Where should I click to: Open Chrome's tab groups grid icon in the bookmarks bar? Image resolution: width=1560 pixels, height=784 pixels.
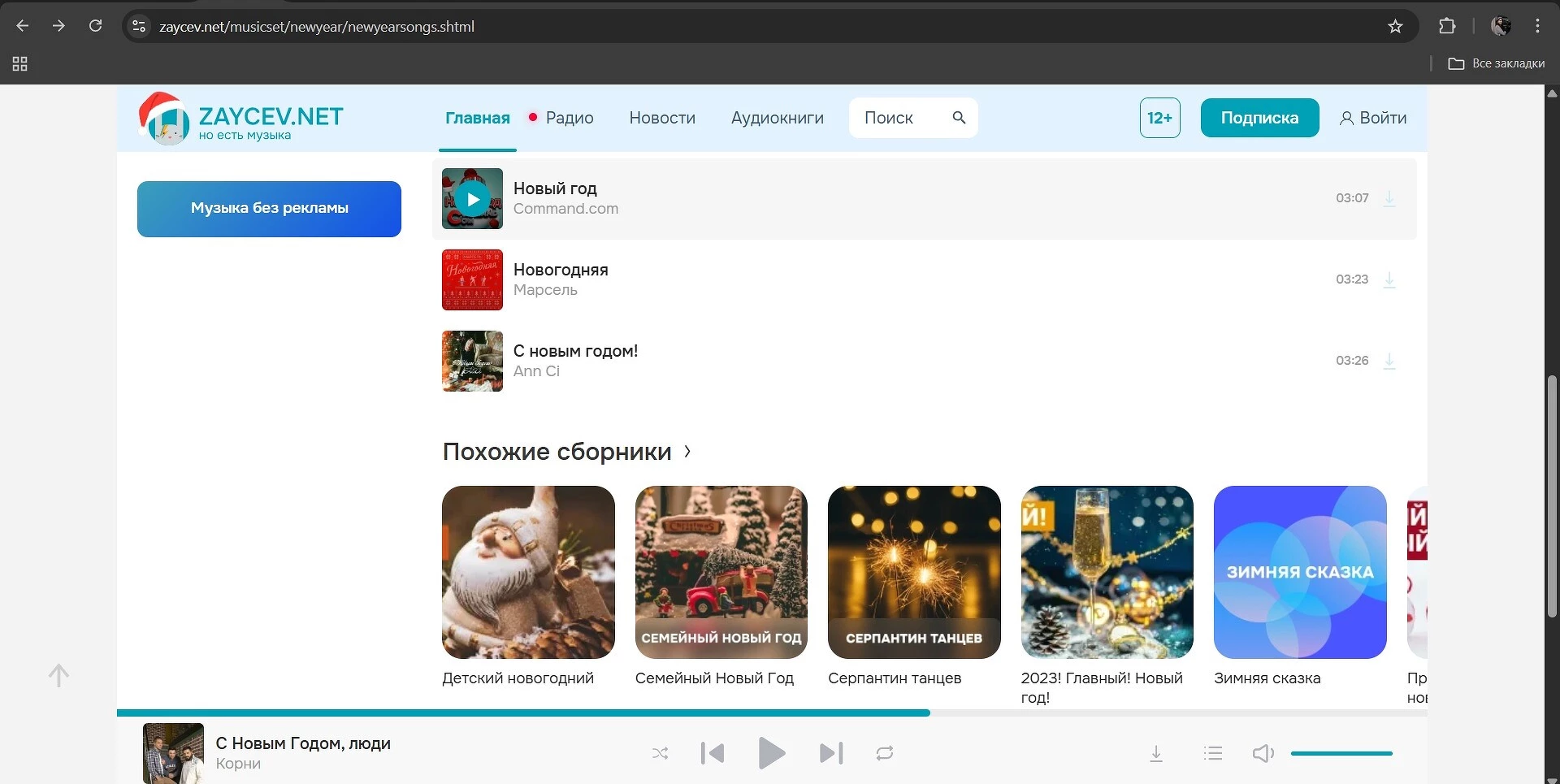pos(20,63)
